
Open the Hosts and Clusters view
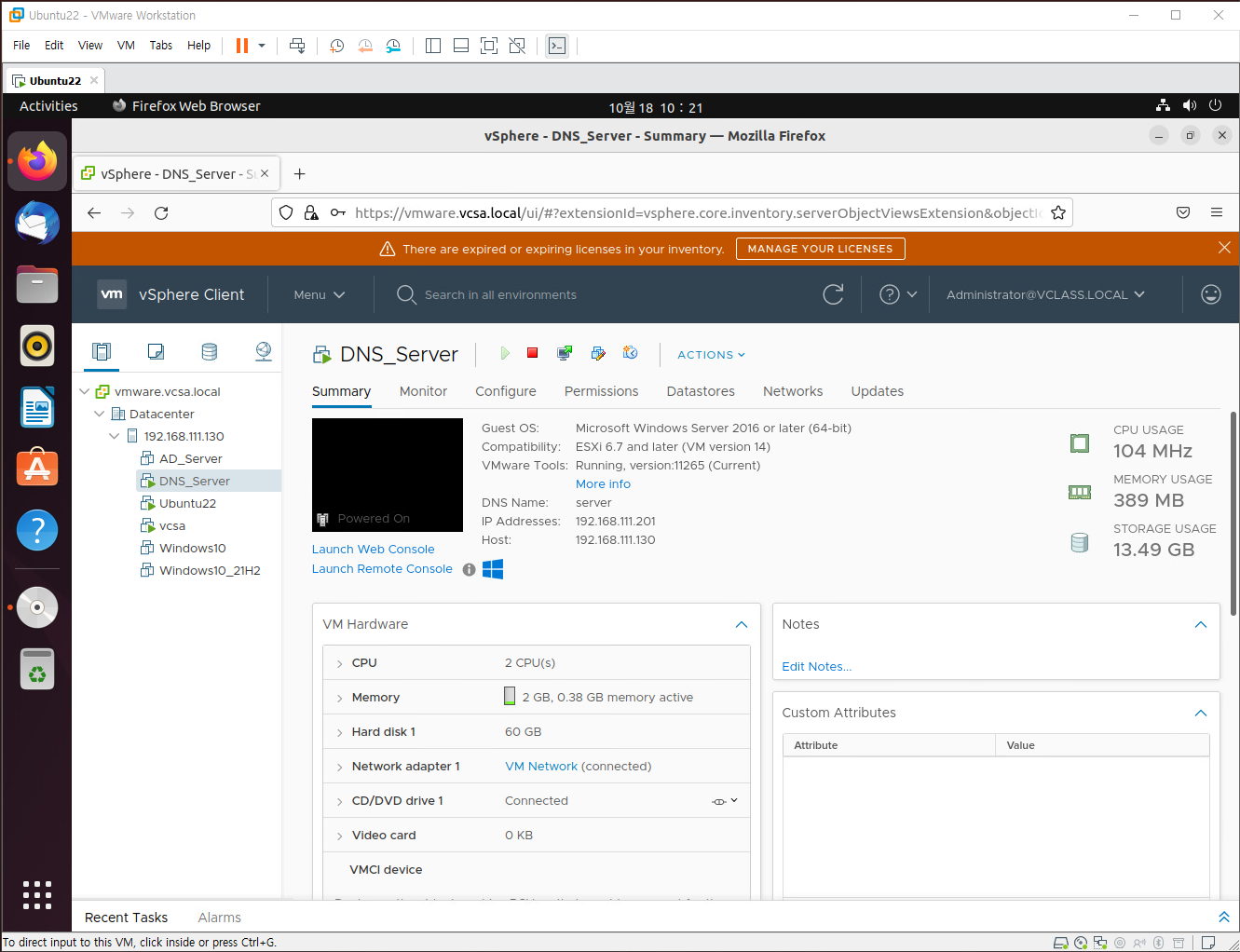pyautogui.click(x=102, y=351)
